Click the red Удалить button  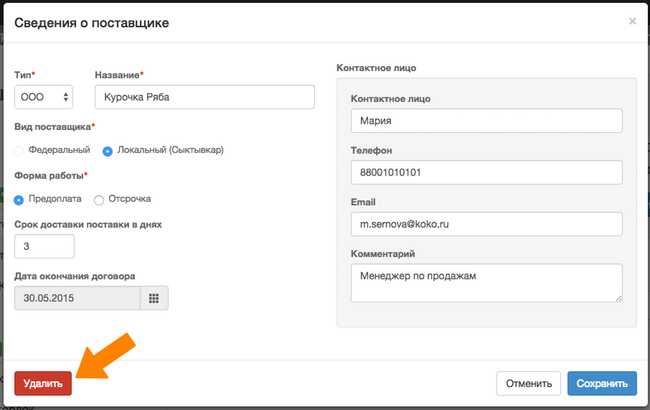(43, 383)
